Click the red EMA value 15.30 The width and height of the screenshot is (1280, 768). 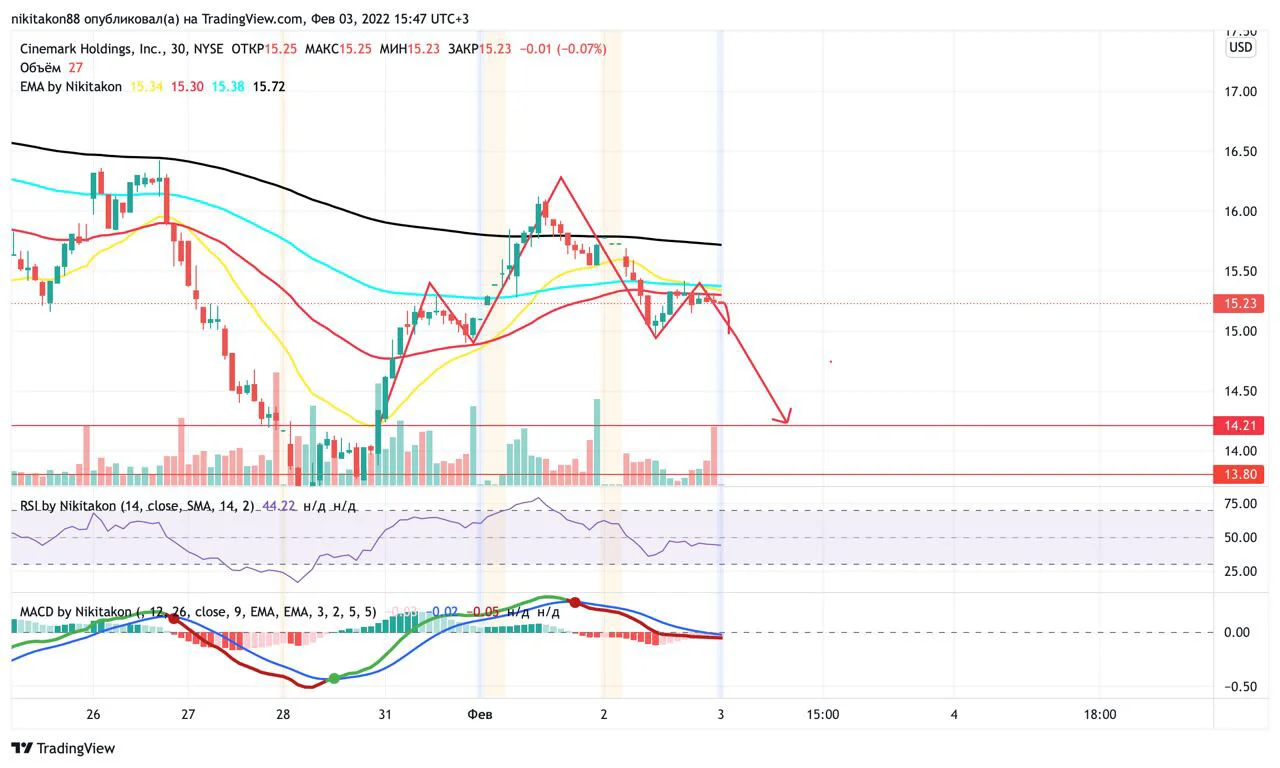pos(187,87)
